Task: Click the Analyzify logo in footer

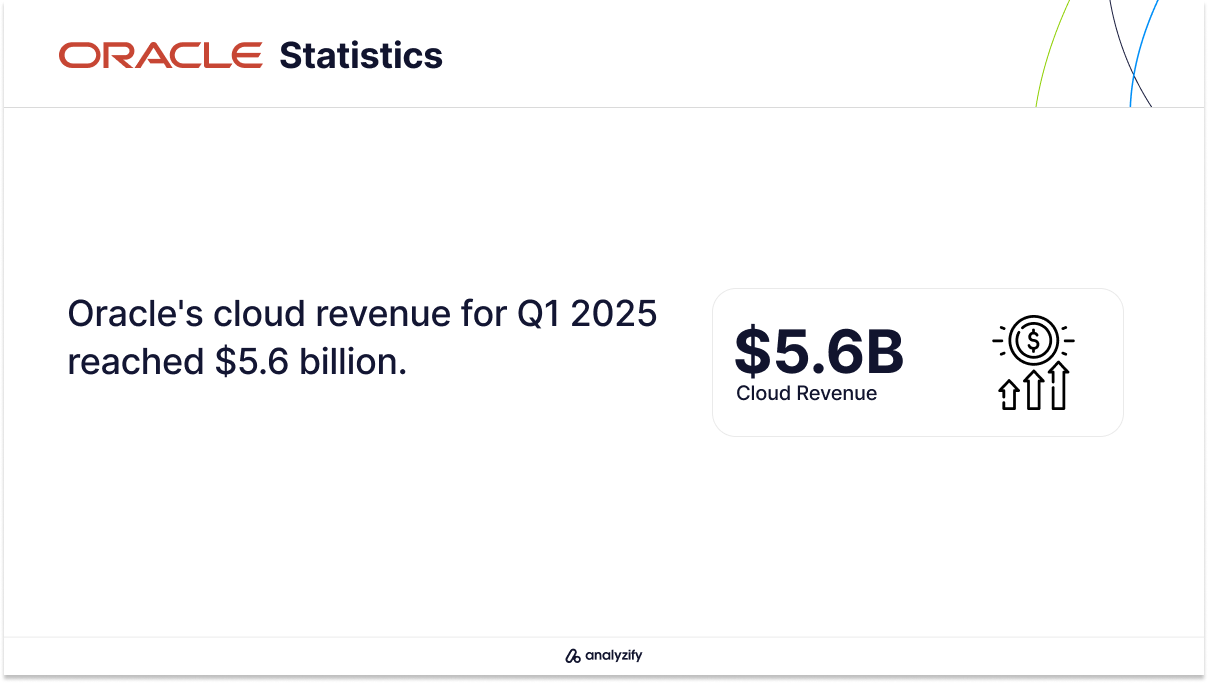Action: (603, 656)
